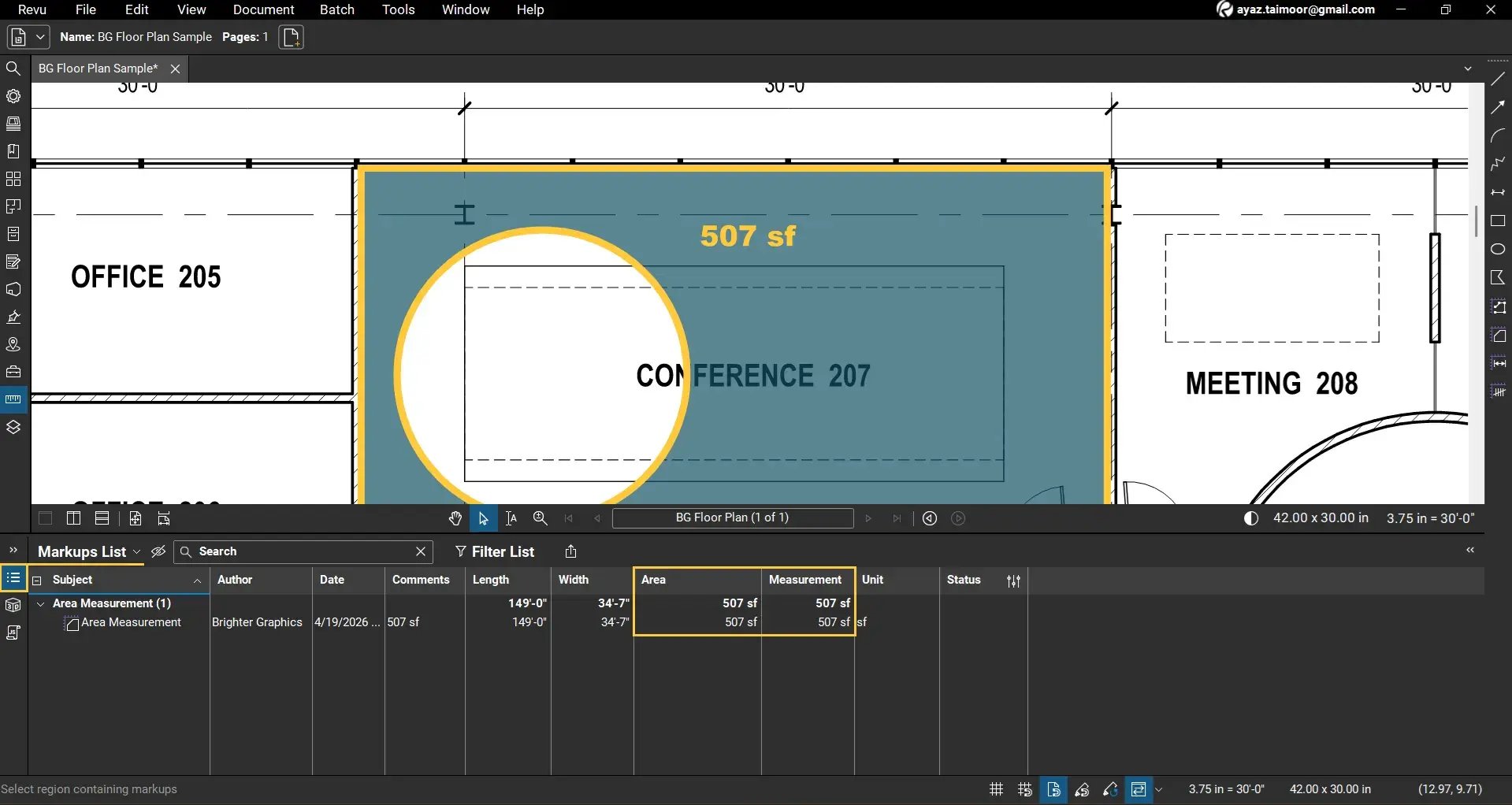Select the Polygon markup tool
The image size is (1512, 805).
click(x=1498, y=277)
